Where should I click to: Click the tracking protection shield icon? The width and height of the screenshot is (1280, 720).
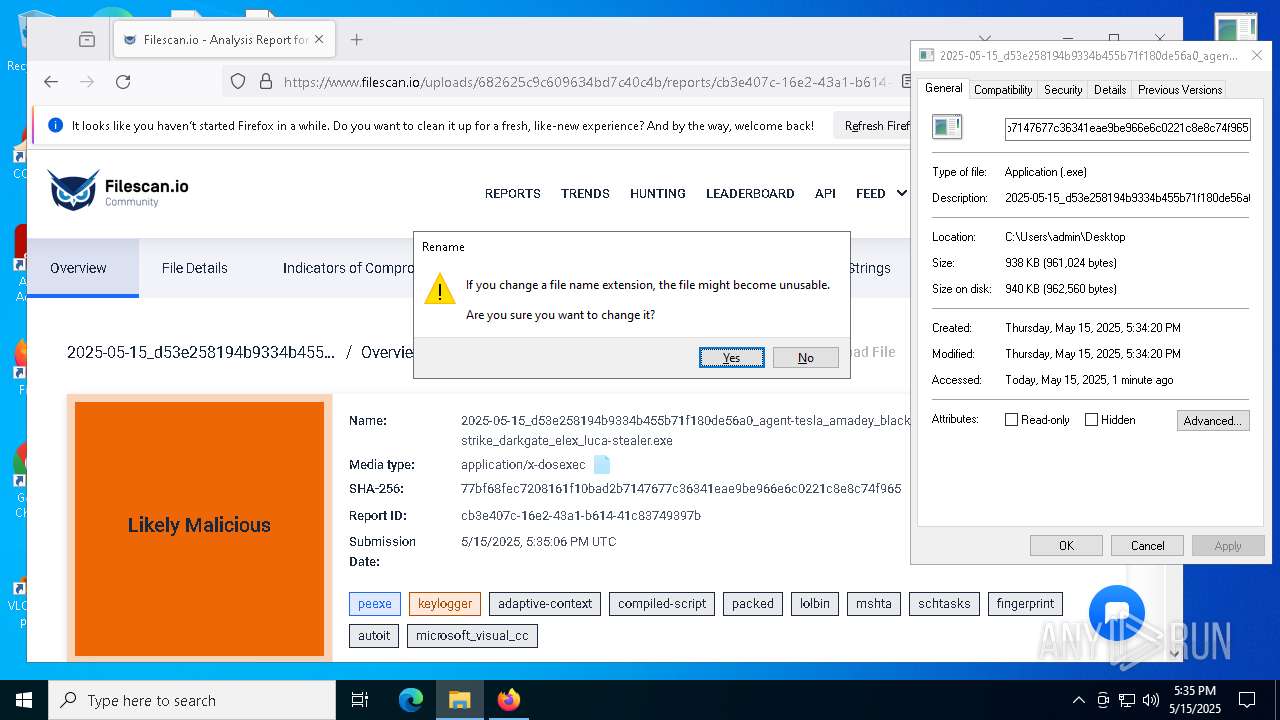tap(238, 82)
